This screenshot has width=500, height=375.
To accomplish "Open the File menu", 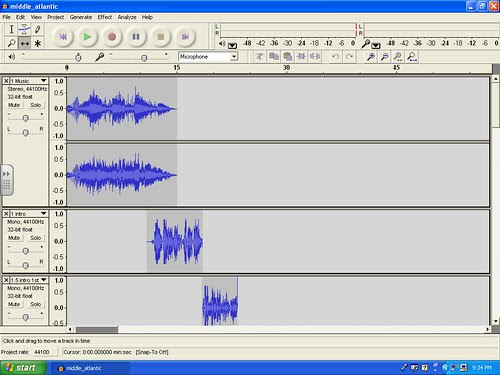I will [6, 17].
